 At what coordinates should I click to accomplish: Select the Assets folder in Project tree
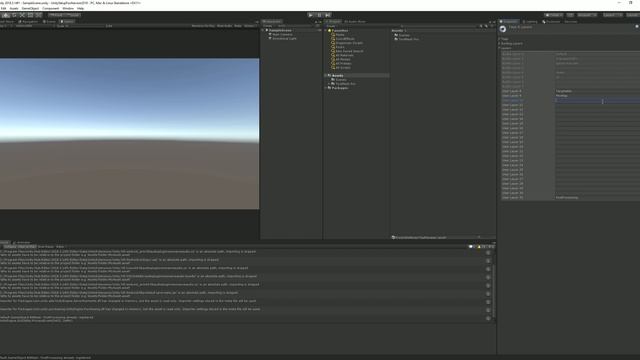click(337, 76)
